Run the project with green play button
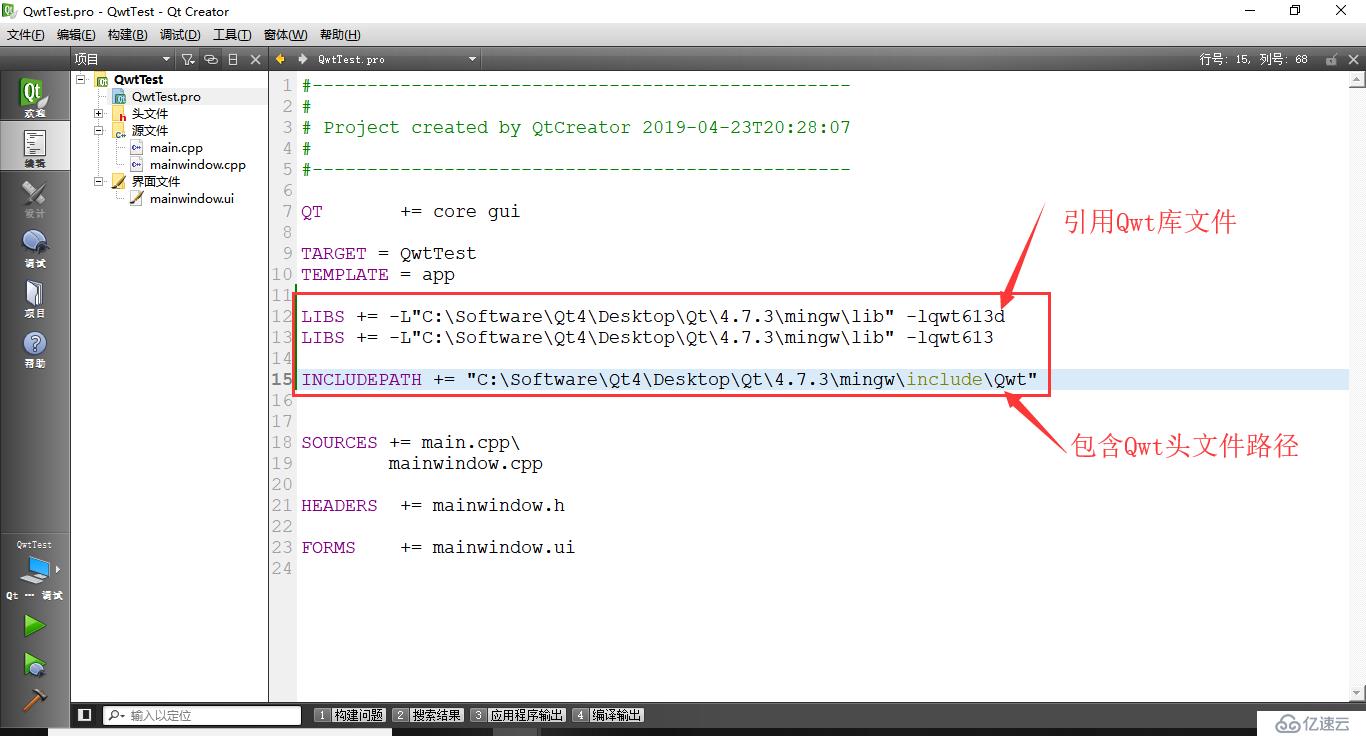This screenshot has width=1366, height=736. click(x=34, y=625)
